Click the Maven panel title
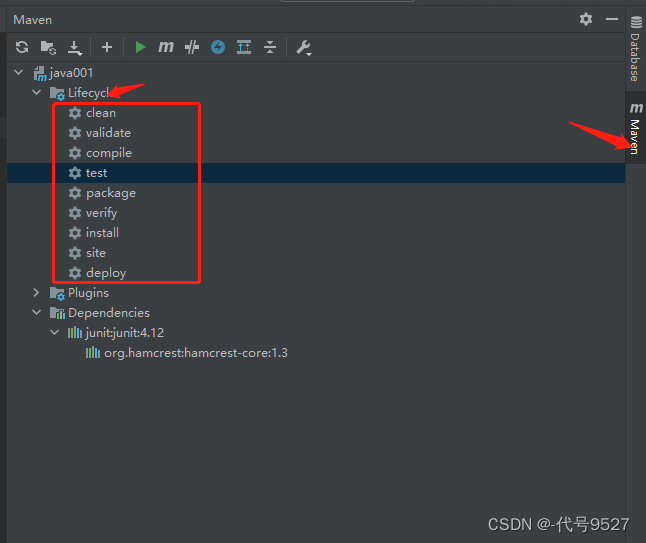This screenshot has width=646, height=543. (33, 20)
